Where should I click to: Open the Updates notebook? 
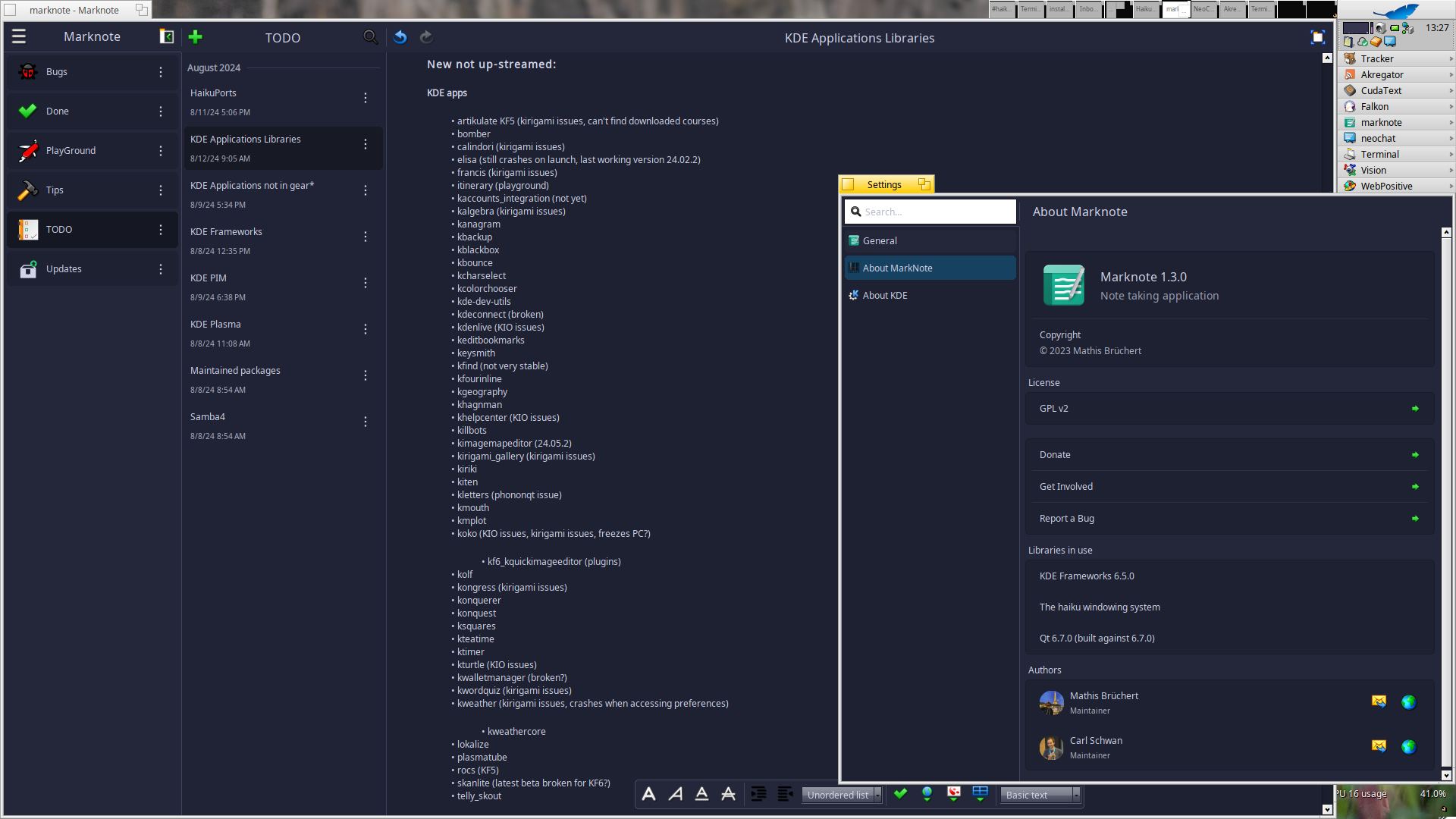[x=93, y=269]
